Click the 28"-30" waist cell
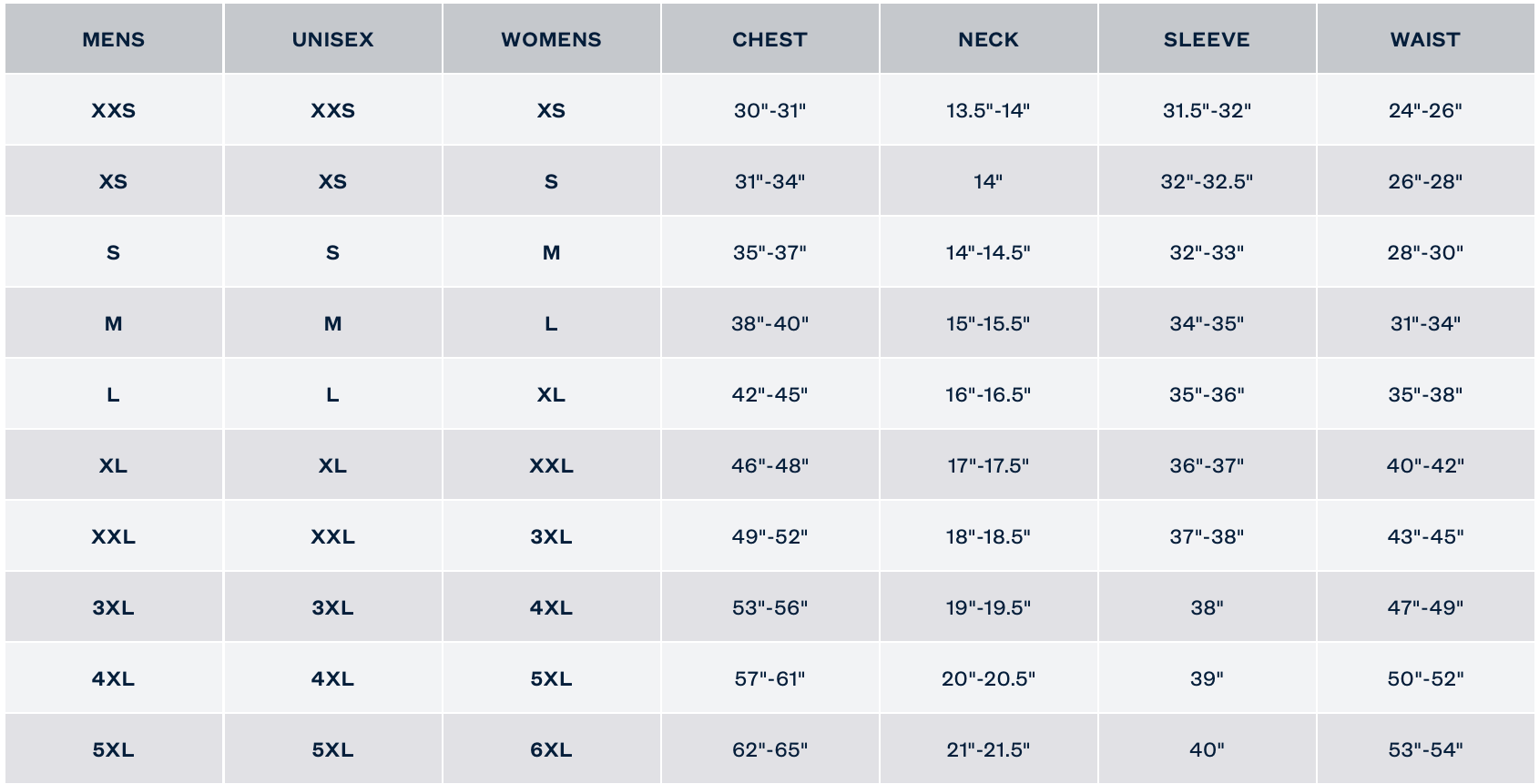1539x784 pixels. tap(1425, 253)
